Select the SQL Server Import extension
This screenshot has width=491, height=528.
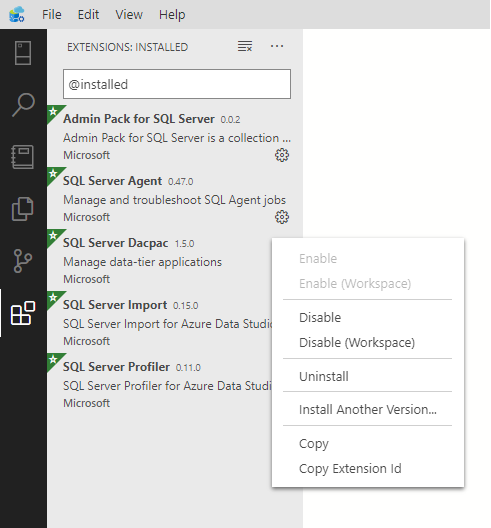(x=159, y=322)
